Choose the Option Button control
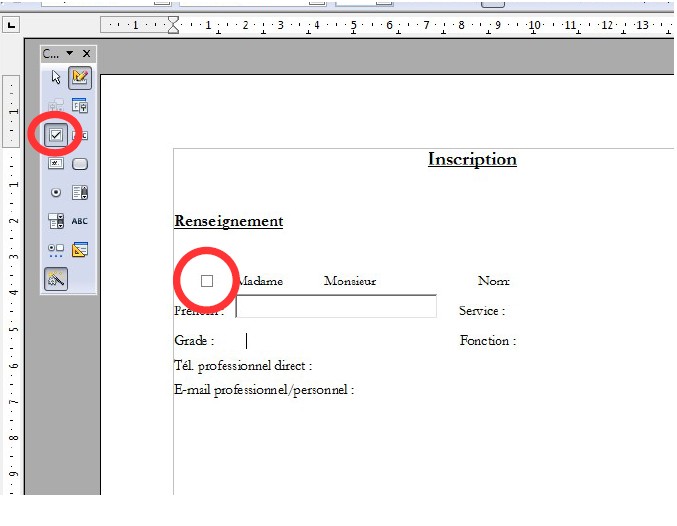Image resolution: width=677 pixels, height=526 pixels. pyautogui.click(x=56, y=193)
